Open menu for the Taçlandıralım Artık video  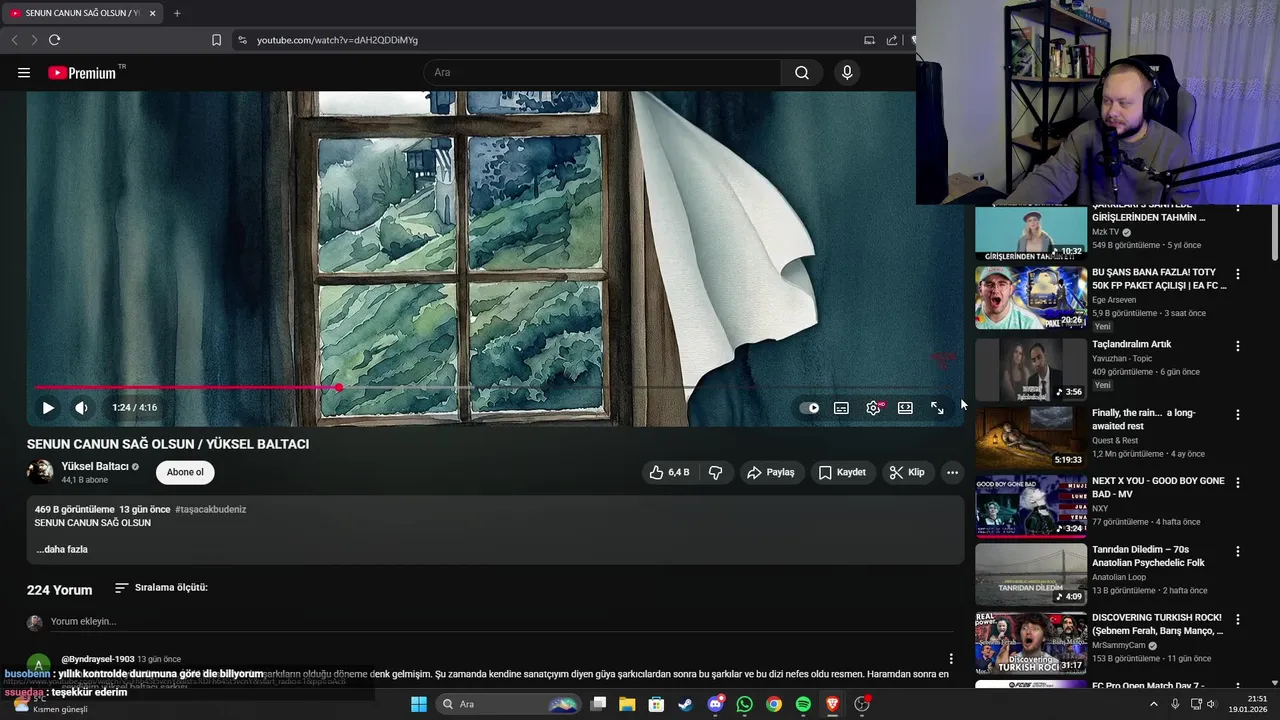point(1238,346)
